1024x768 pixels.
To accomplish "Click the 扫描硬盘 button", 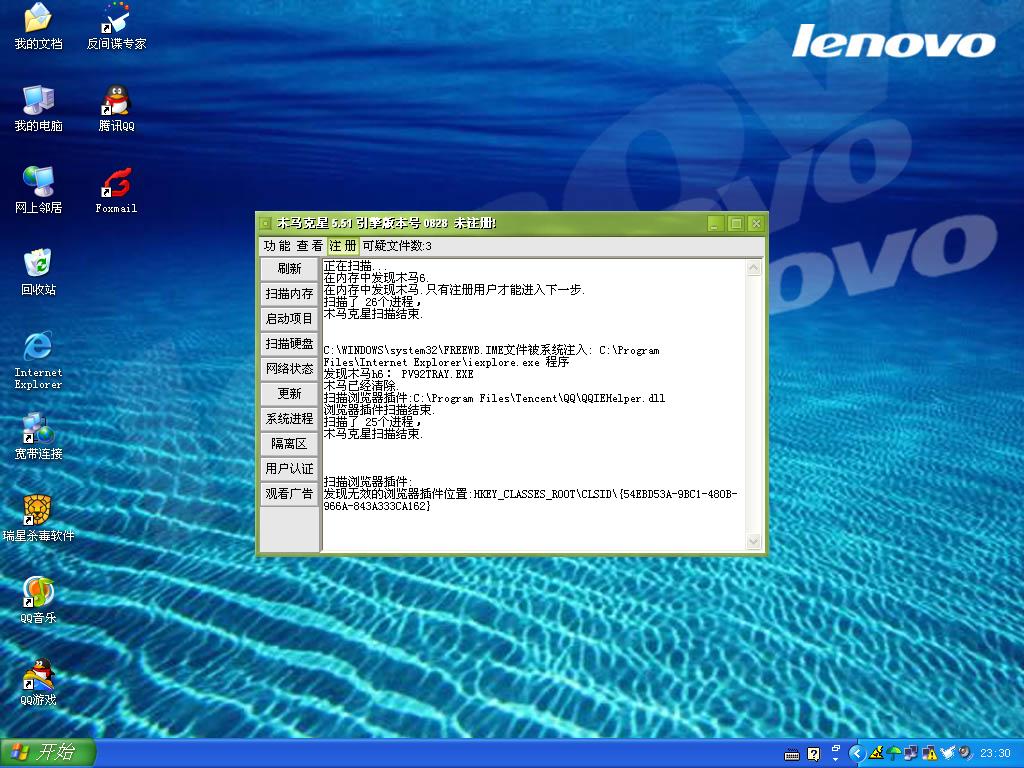I will (x=289, y=344).
